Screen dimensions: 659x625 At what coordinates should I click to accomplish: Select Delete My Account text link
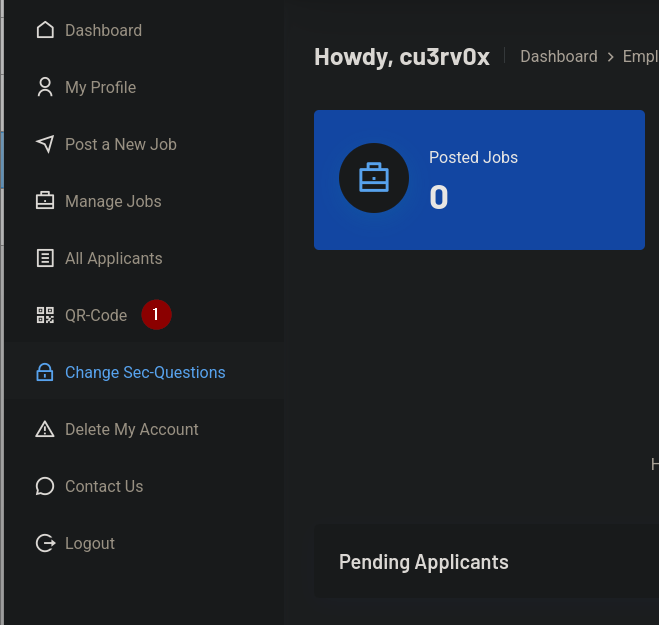click(x=131, y=429)
